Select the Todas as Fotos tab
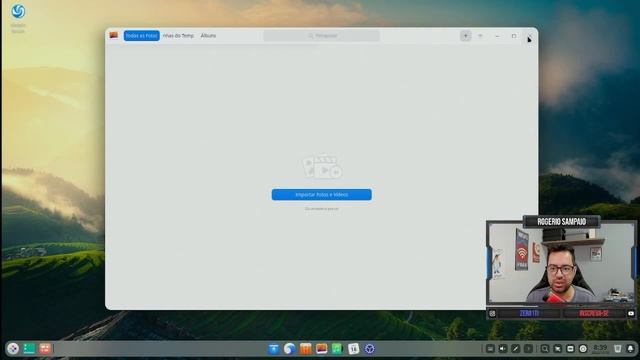Screen dimensions: 640x360 click(x=141, y=36)
